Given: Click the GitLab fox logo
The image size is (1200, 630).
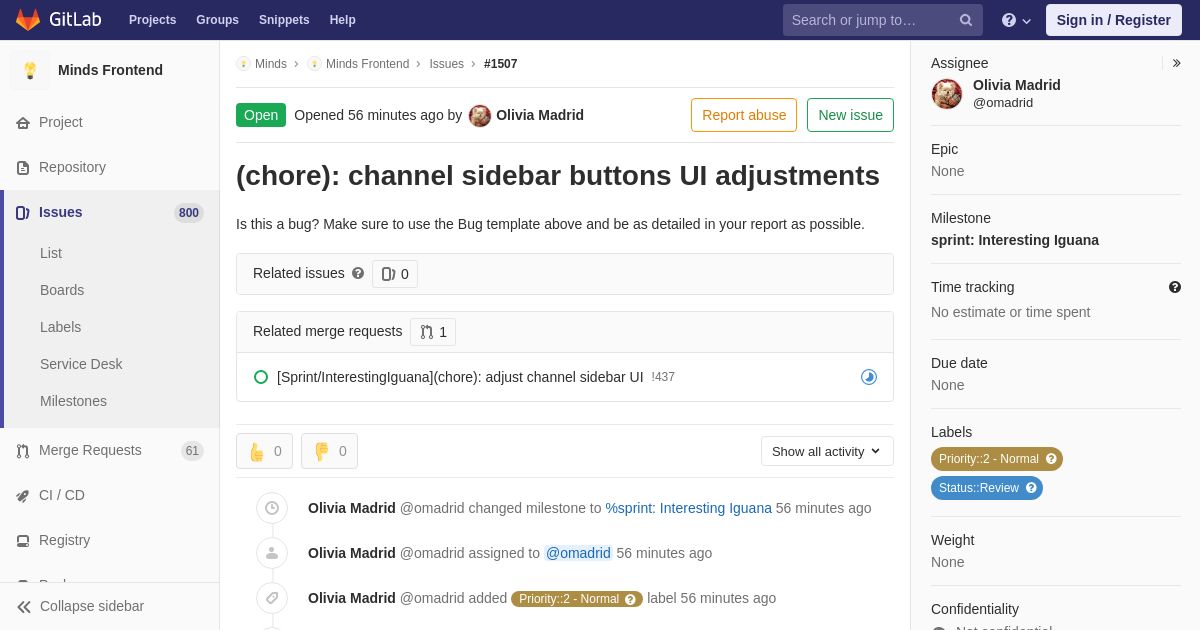Looking at the screenshot, I should pyautogui.click(x=28, y=20).
